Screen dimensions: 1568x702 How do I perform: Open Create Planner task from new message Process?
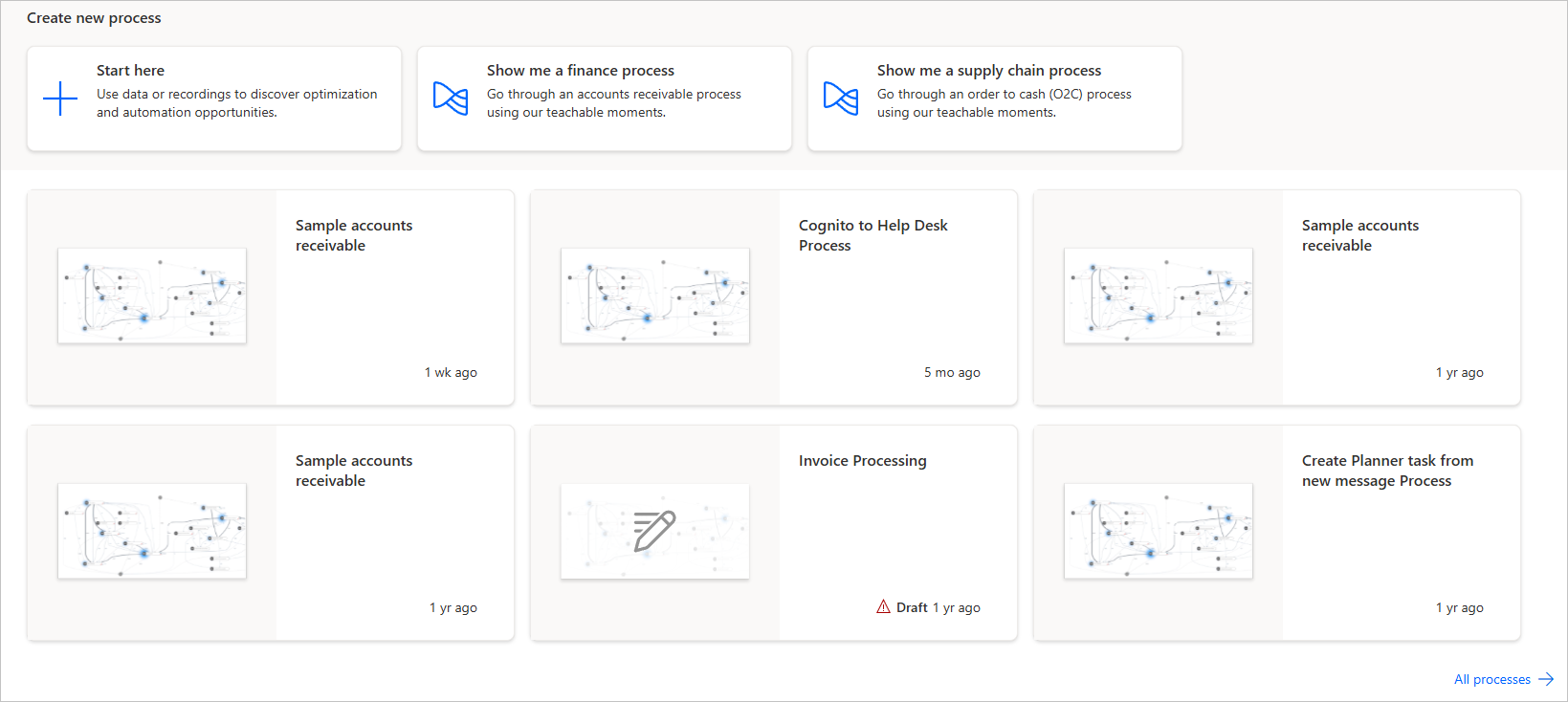click(1386, 471)
